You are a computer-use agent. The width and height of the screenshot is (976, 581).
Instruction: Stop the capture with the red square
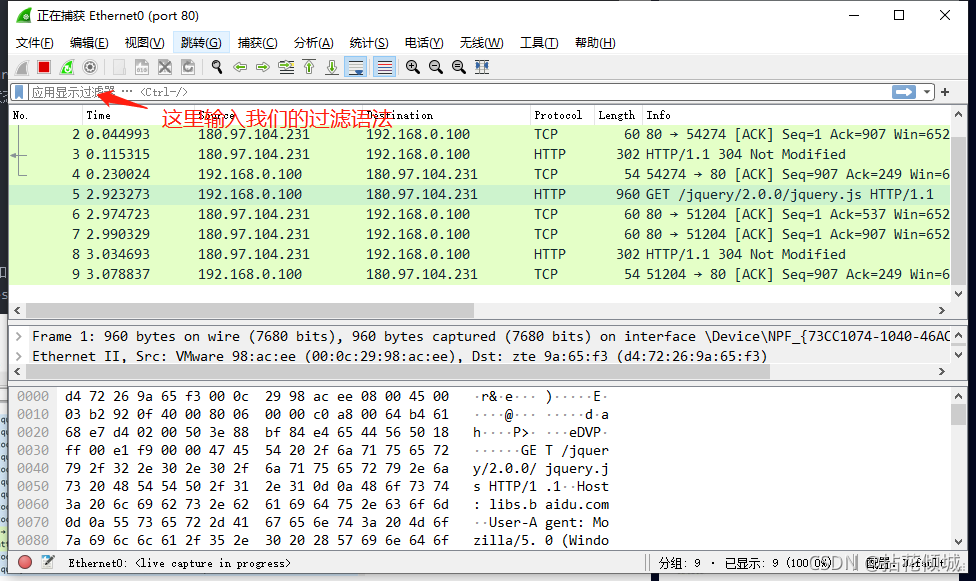(44, 67)
